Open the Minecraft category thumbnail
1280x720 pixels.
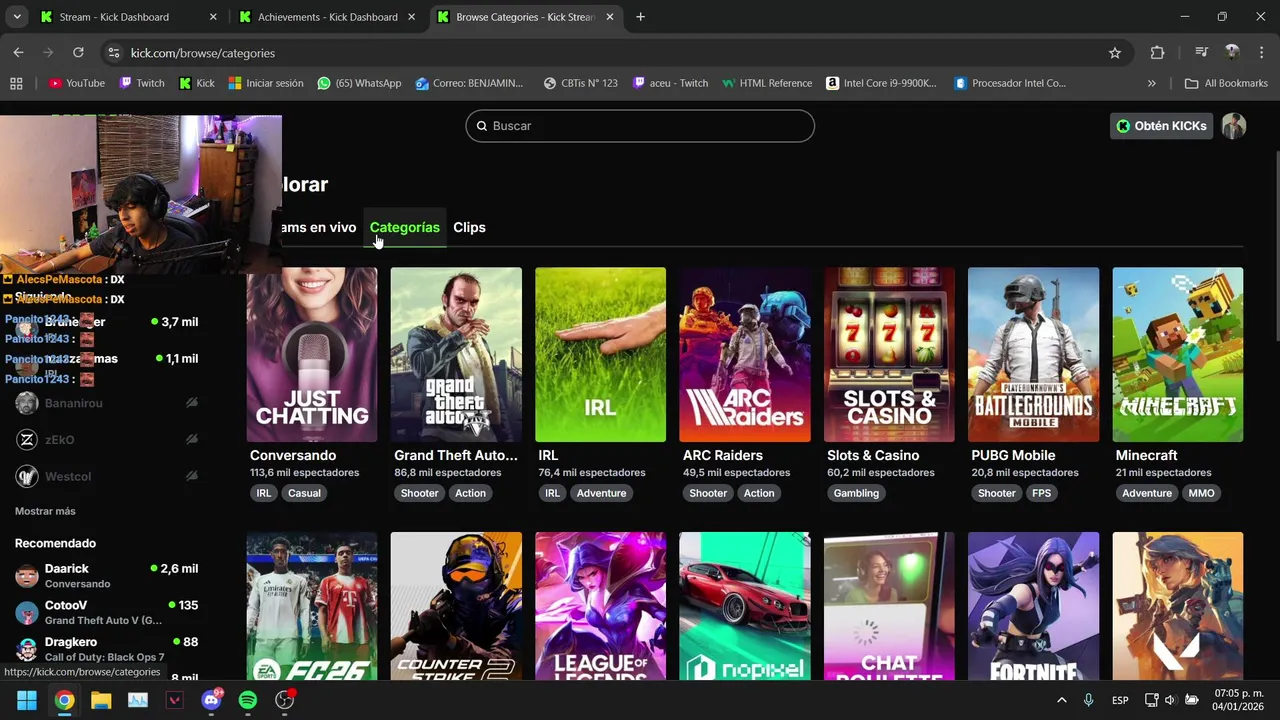[x=1178, y=354]
